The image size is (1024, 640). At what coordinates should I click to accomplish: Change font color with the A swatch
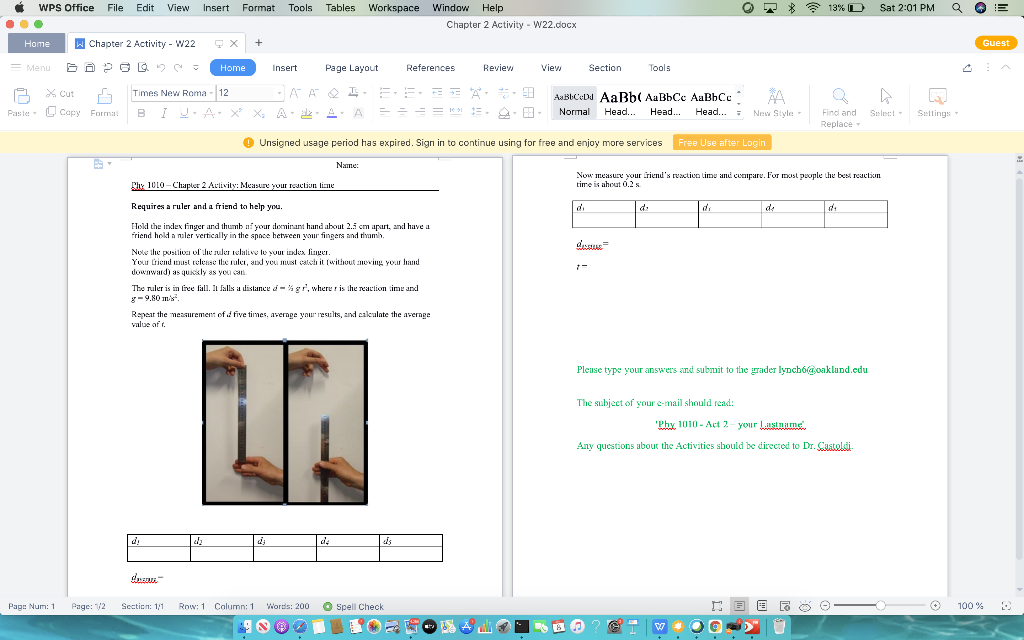coord(332,113)
